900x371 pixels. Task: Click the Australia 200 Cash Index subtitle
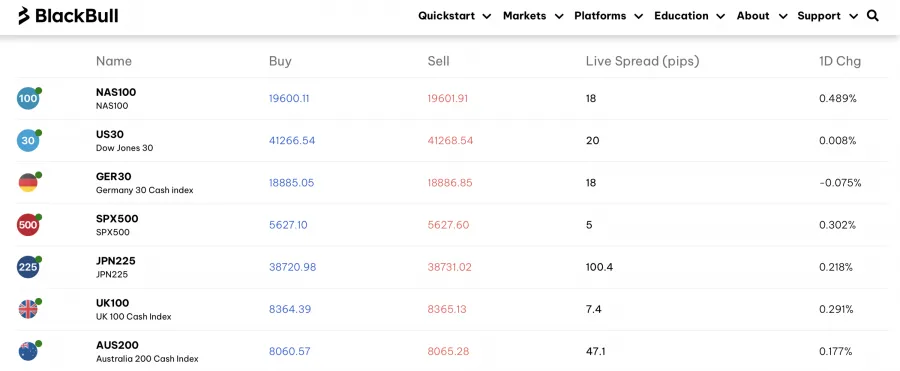(x=147, y=359)
